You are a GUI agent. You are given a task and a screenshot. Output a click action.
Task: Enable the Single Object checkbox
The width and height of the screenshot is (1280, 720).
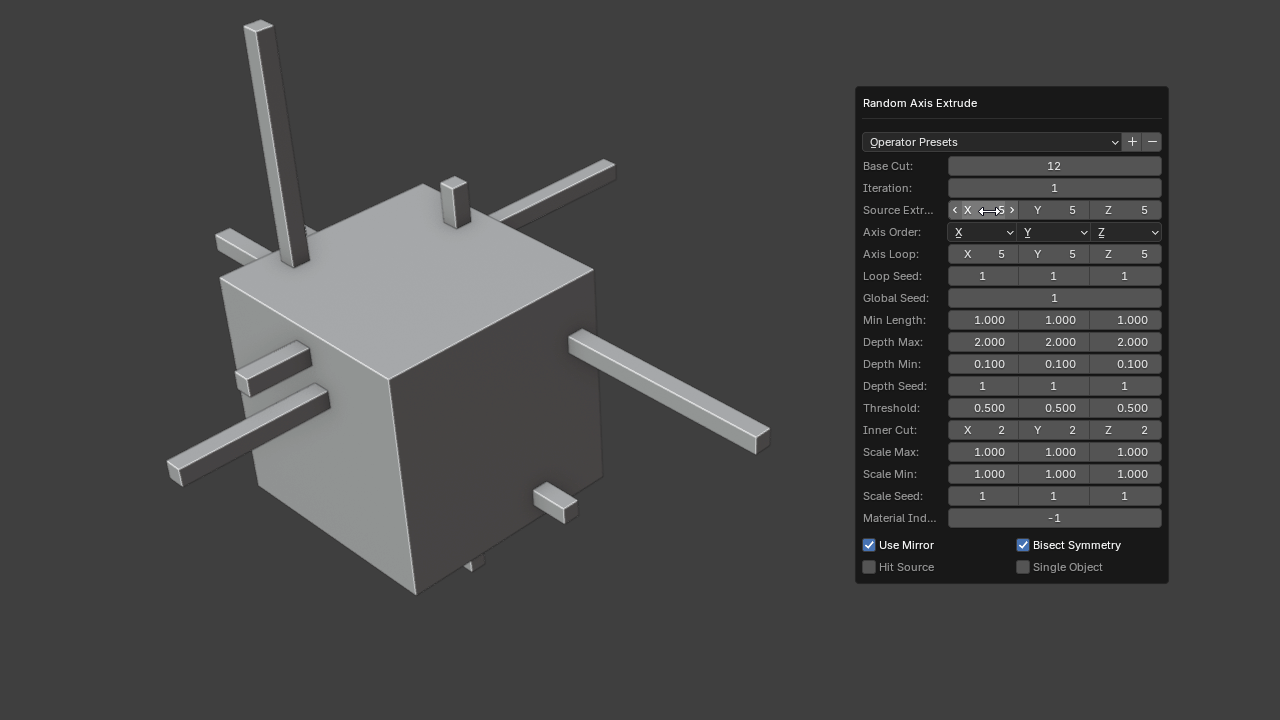1023,567
